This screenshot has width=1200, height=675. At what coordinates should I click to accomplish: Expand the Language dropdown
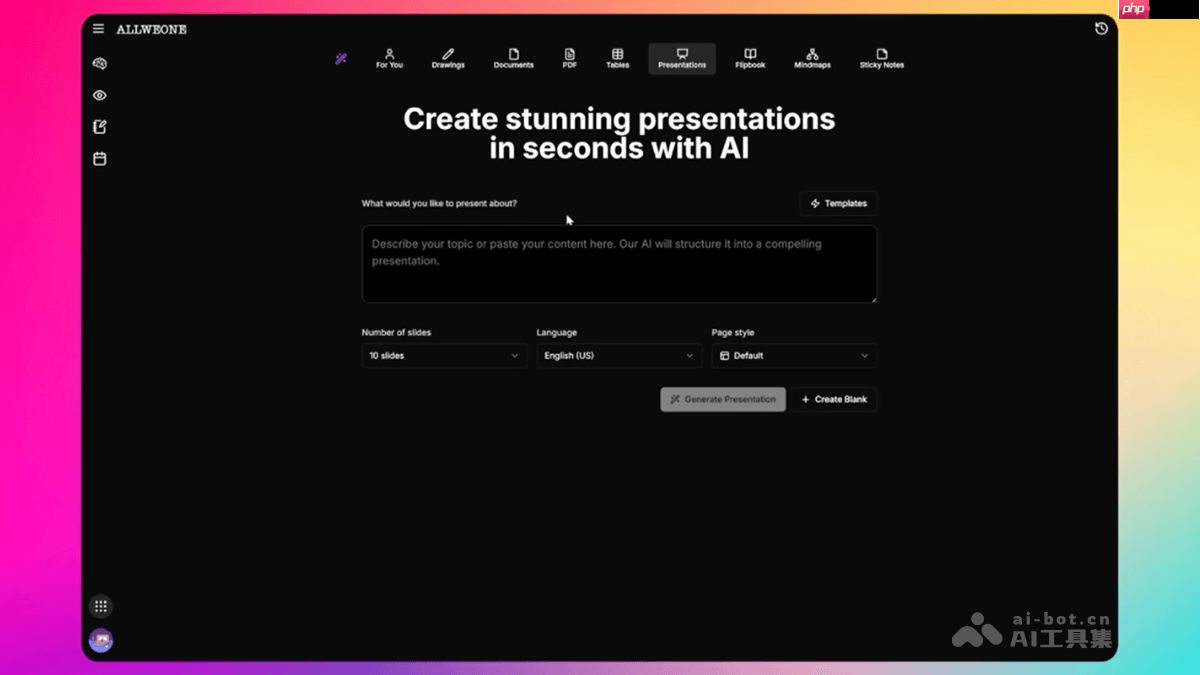(x=619, y=356)
